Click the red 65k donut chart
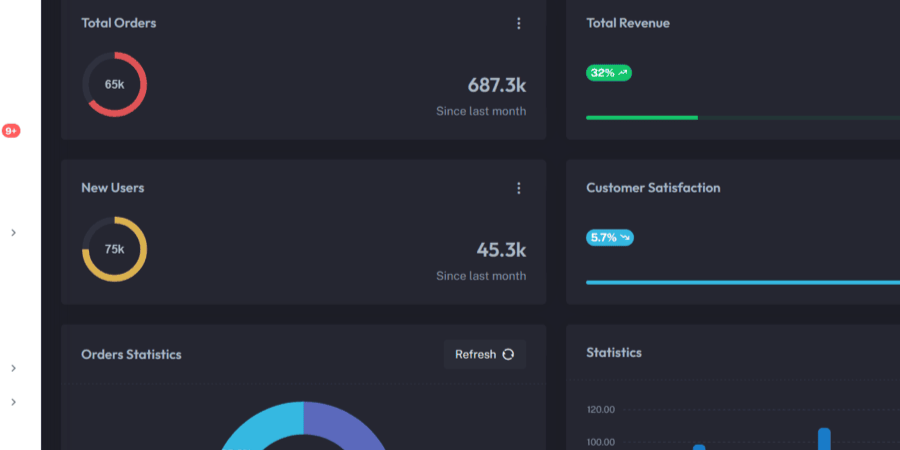Screen dimensions: 900x450 coord(115,84)
